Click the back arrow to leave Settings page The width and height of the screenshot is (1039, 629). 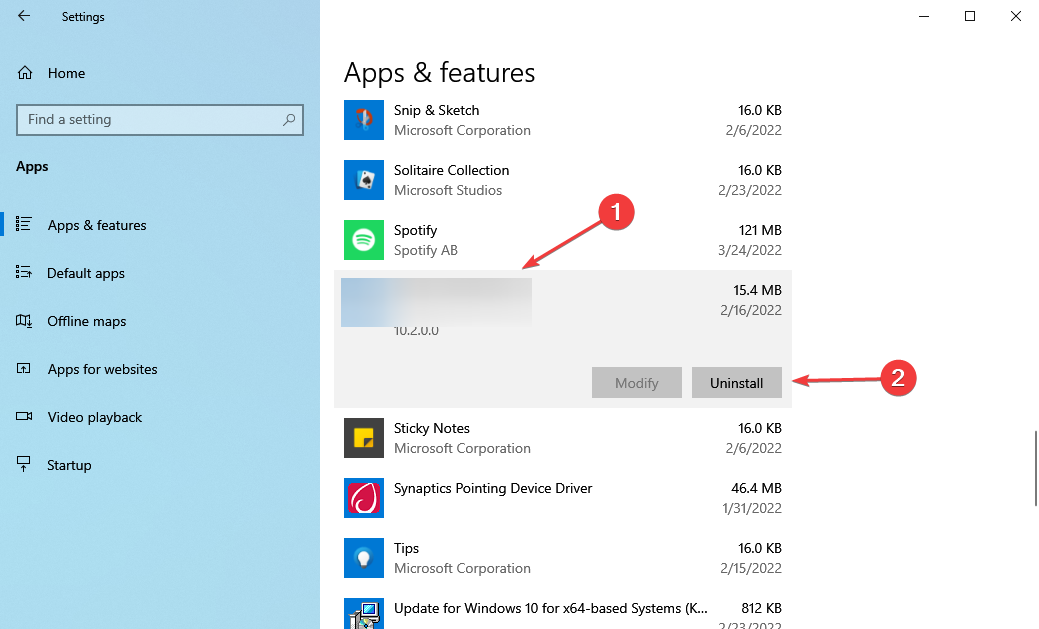tap(23, 16)
